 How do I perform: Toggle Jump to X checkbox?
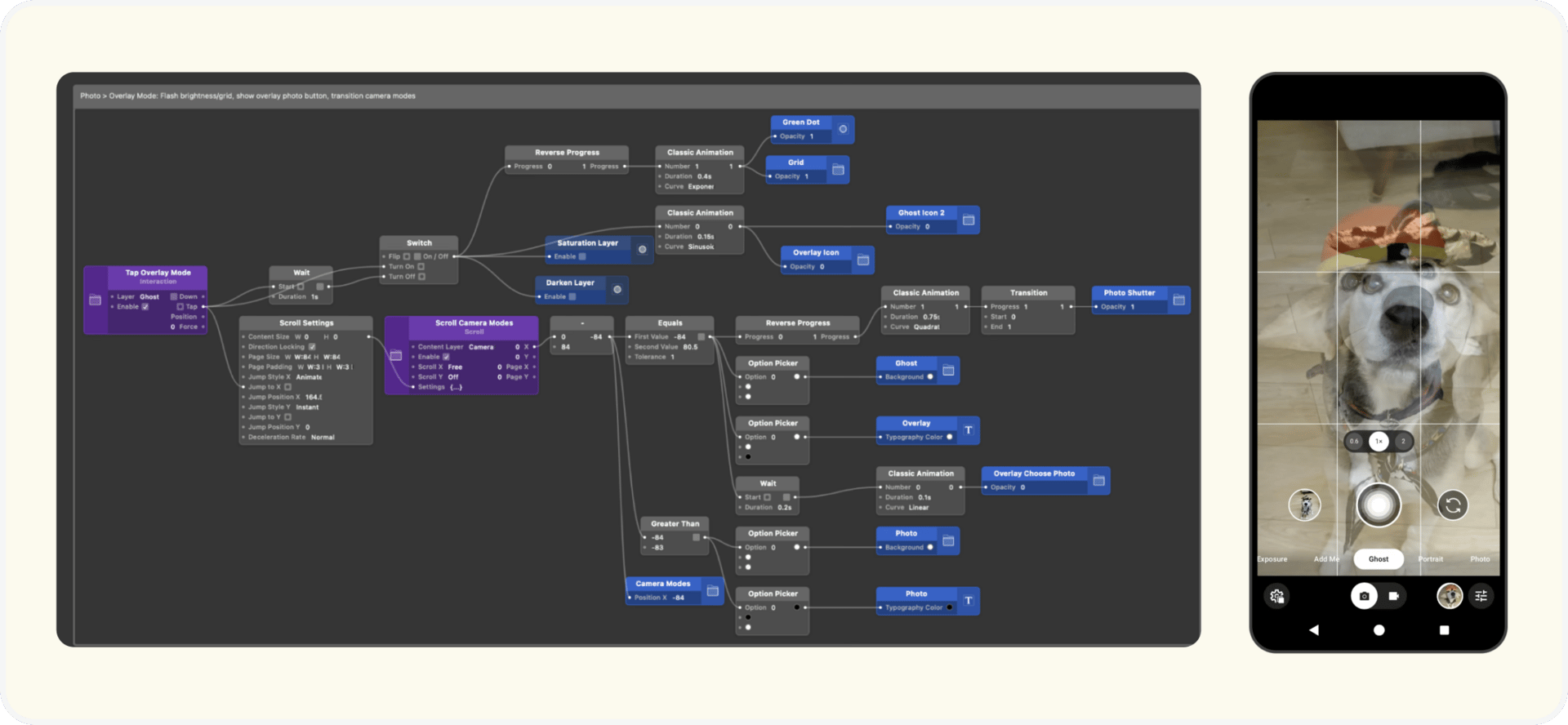point(287,387)
